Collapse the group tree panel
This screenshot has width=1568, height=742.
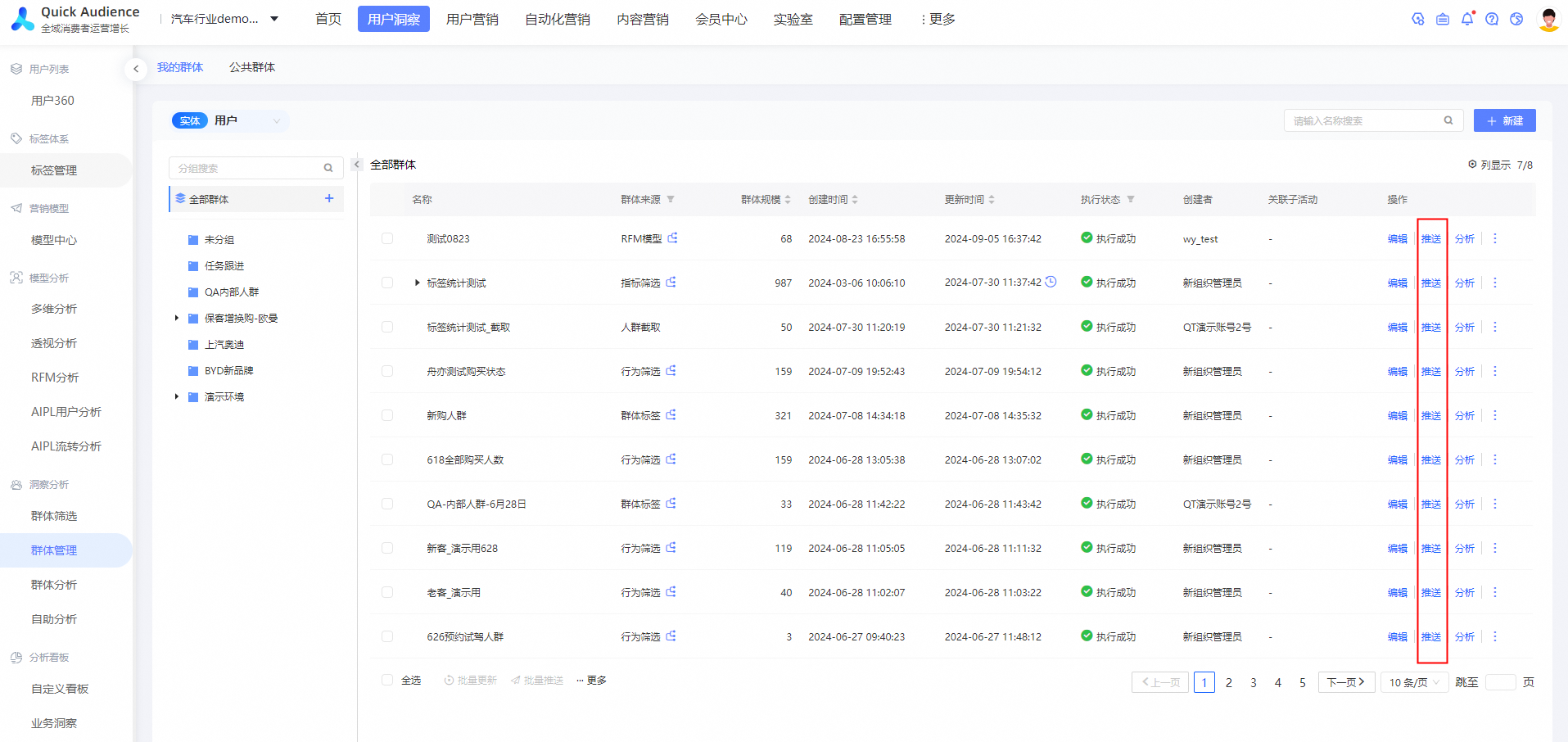pos(356,165)
